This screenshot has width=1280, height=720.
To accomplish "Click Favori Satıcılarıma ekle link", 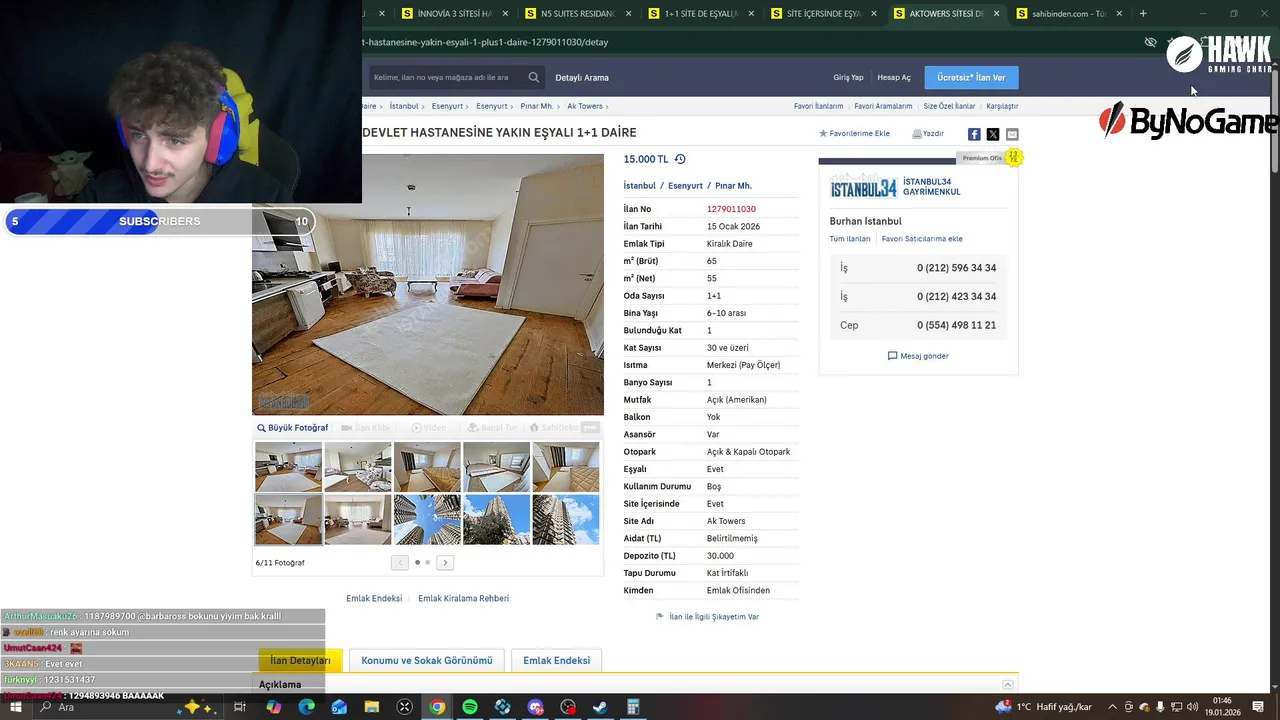I will click(x=922, y=239).
